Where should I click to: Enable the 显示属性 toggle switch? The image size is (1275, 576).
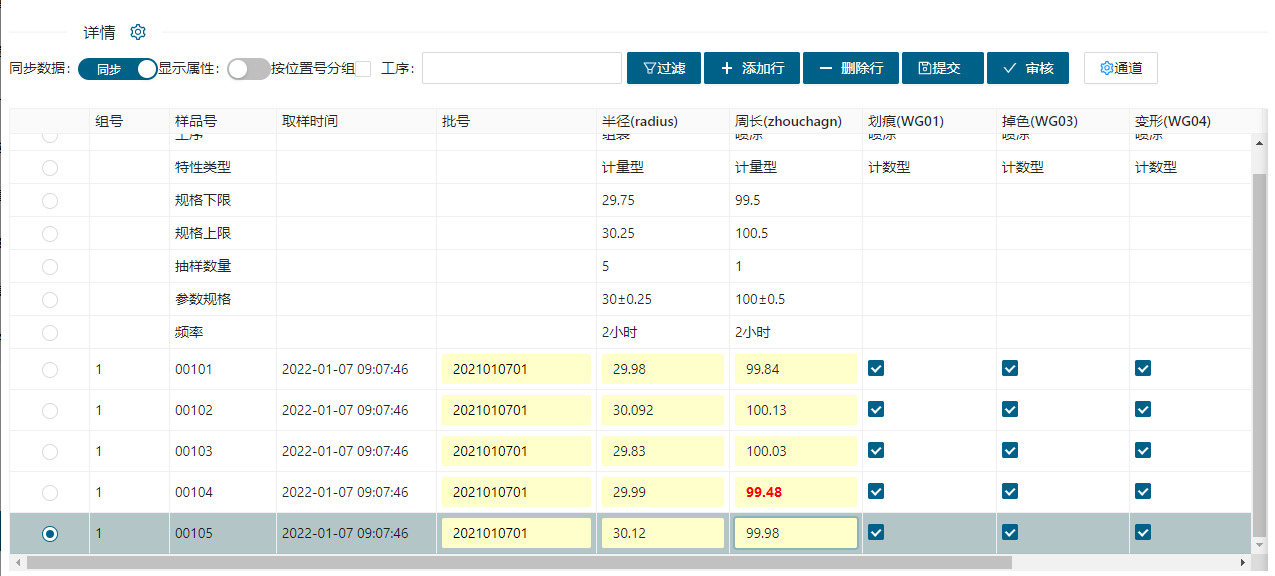pos(248,69)
